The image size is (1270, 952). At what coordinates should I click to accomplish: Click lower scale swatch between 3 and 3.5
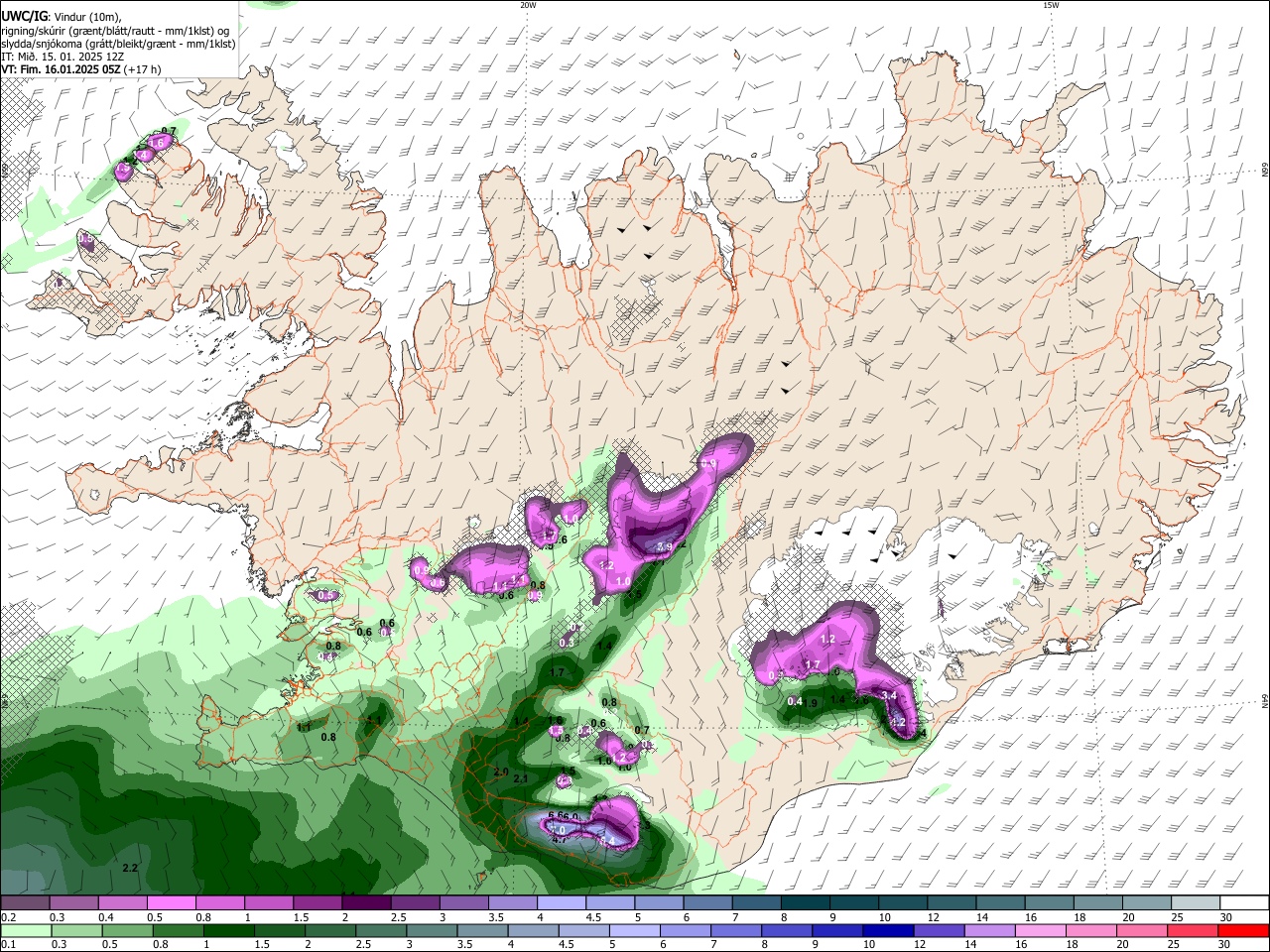pyautogui.click(x=433, y=930)
